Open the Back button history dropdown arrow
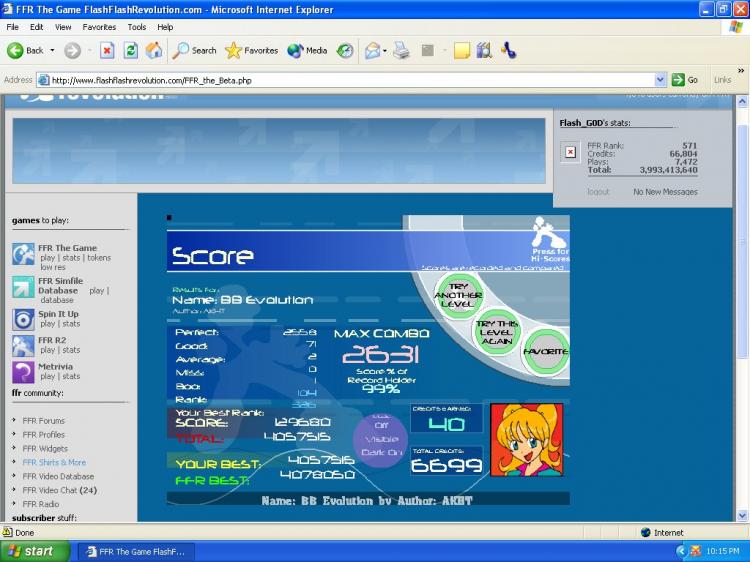The width and height of the screenshot is (750, 562). click(52, 50)
